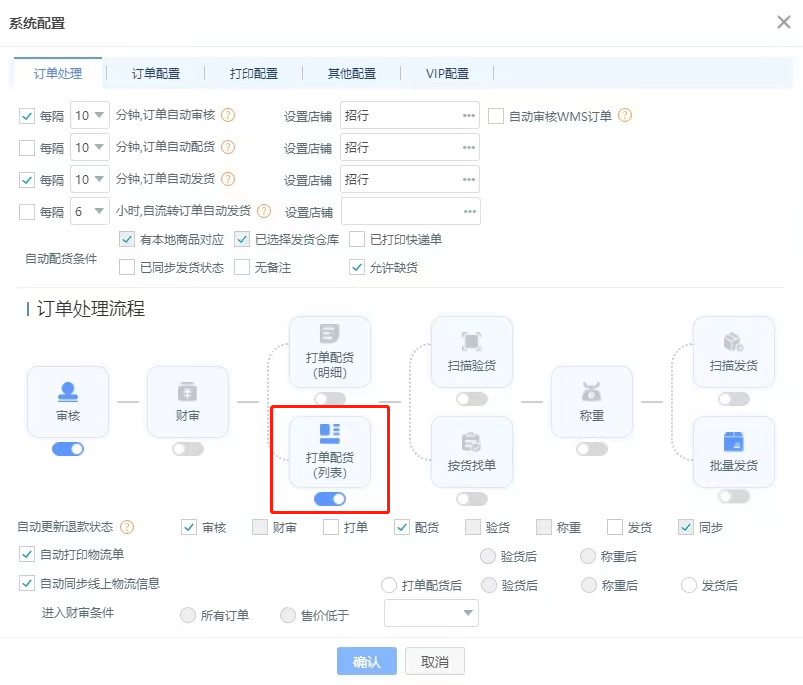Check 自动审核WMS订单 checkbox

(x=496, y=116)
